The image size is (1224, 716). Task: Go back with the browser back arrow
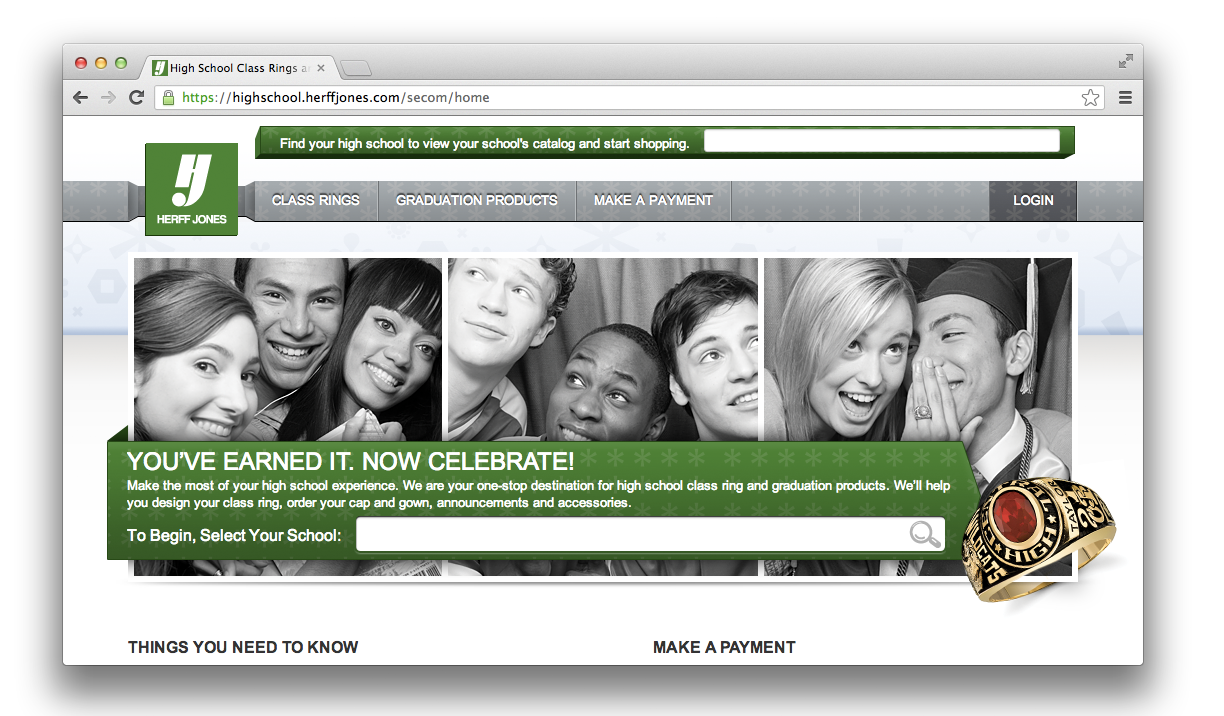click(x=81, y=98)
